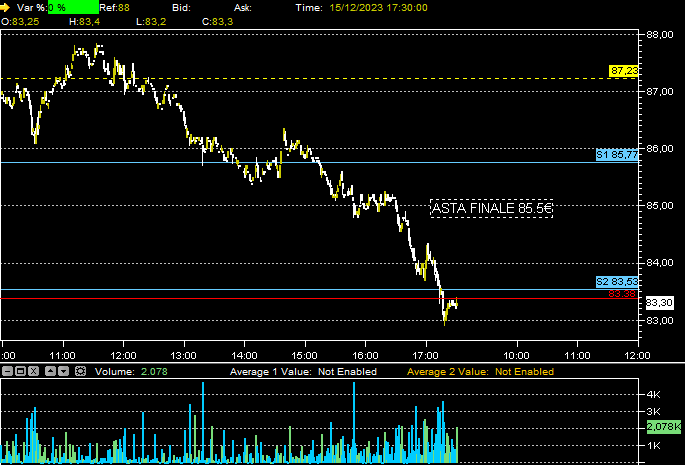Screen dimensions: 685x465
Task: Click the 88,00 price axis label
Action: point(660,34)
